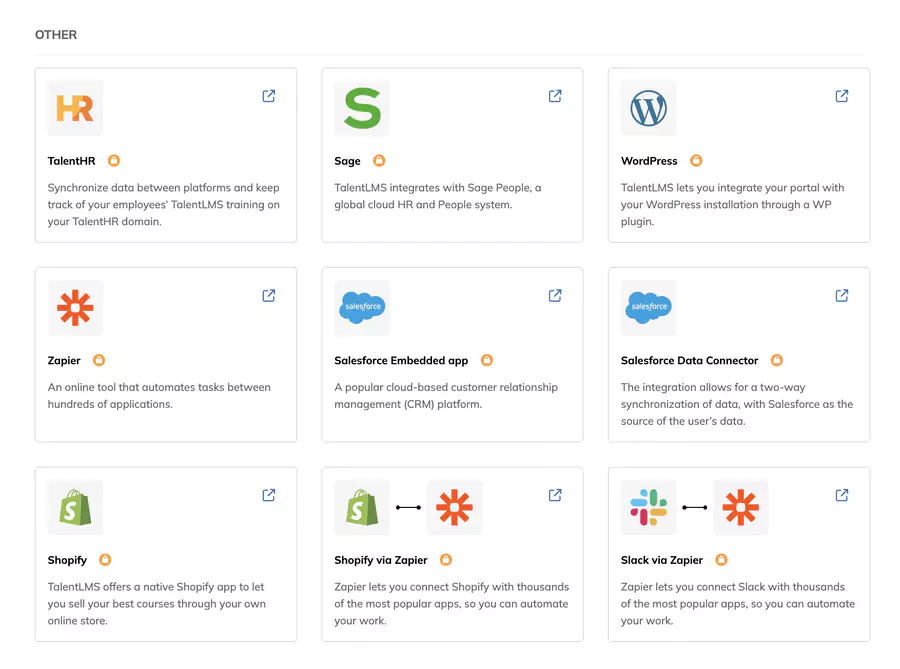Click the Salesforce Embedded app cloud logo

[x=361, y=307]
